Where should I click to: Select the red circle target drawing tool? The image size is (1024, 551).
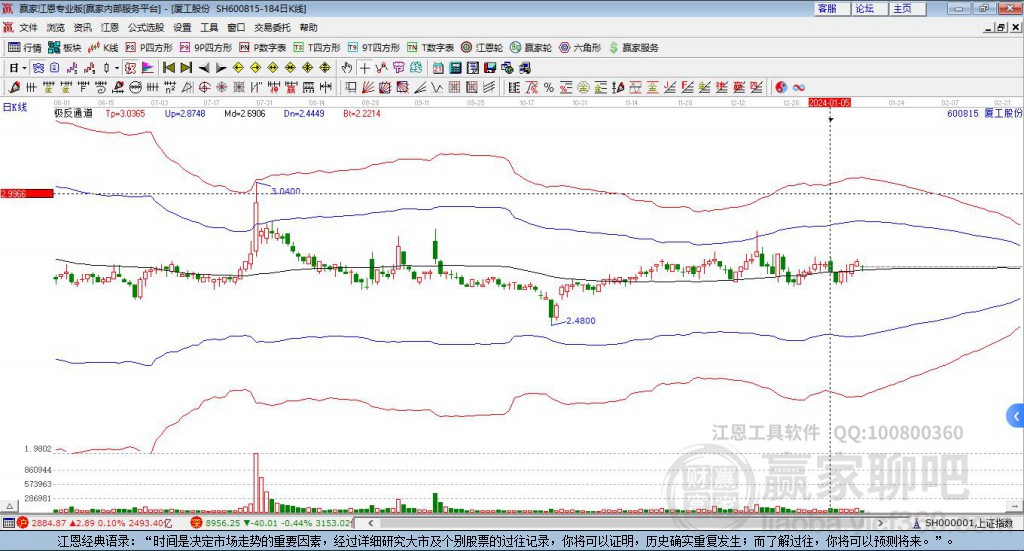204,87
